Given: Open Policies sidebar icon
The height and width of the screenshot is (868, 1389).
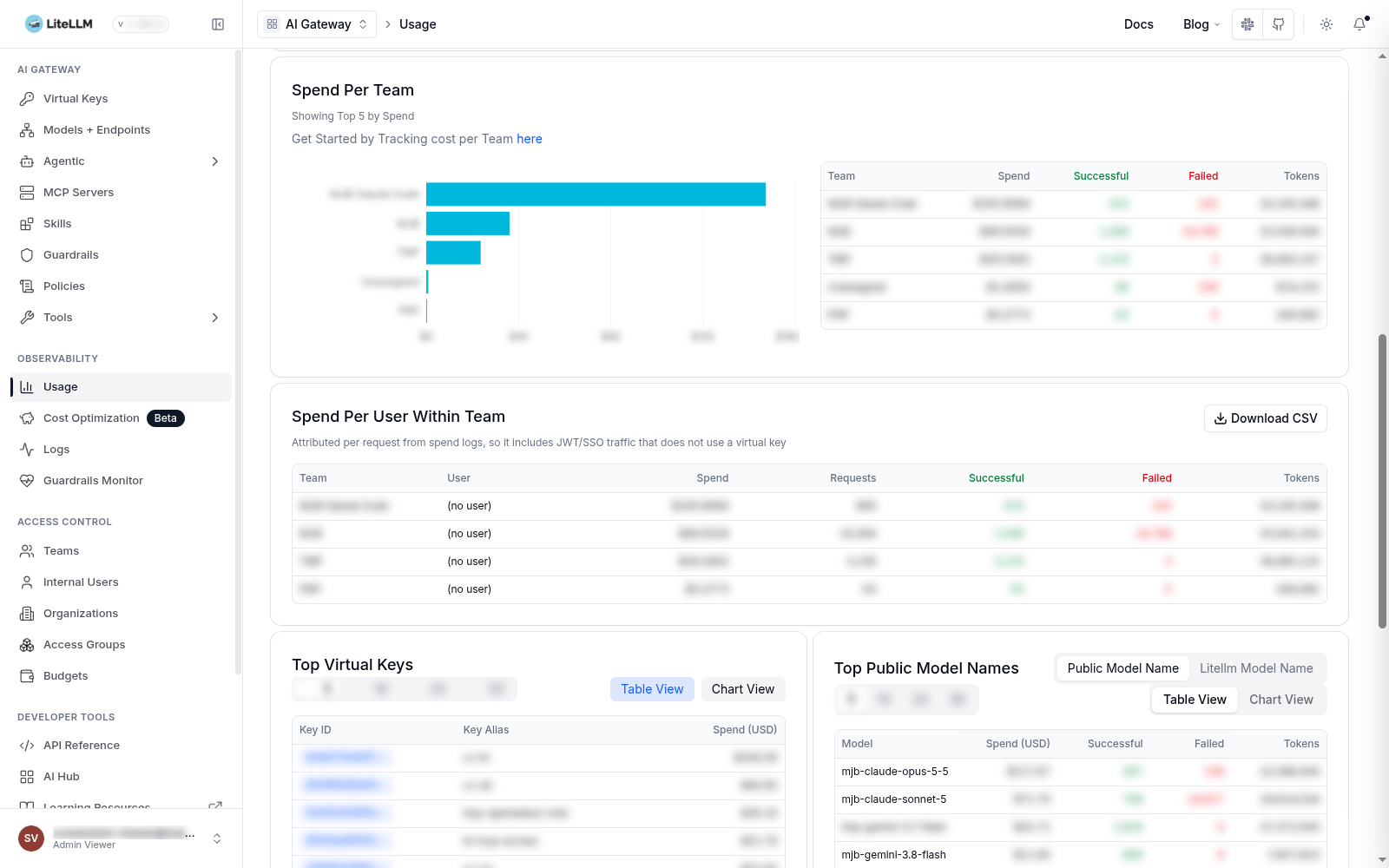Looking at the screenshot, I should coord(27,286).
